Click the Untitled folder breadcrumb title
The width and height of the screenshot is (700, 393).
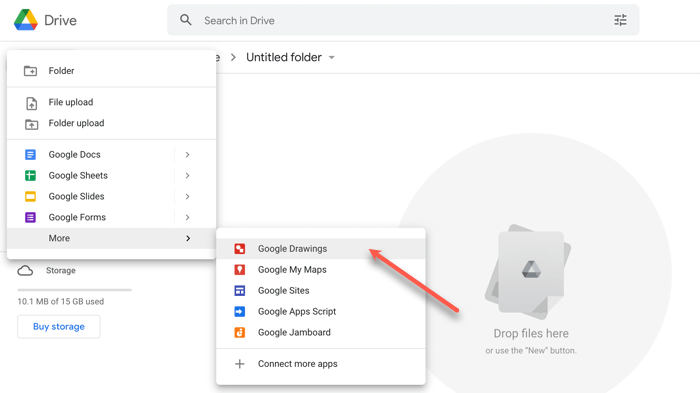coord(284,58)
